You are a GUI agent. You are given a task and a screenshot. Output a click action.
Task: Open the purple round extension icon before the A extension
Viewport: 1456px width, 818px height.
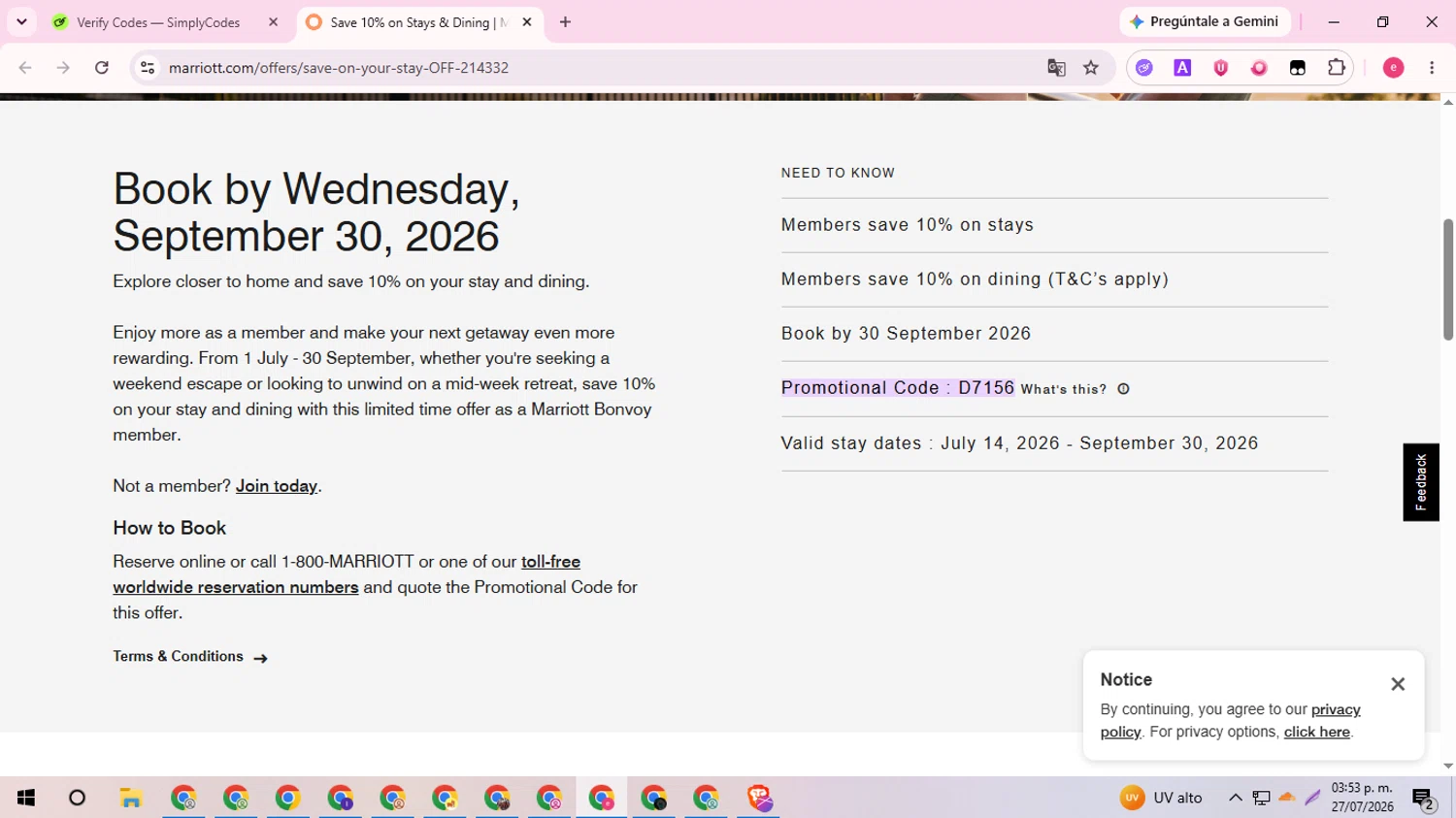[1144, 68]
